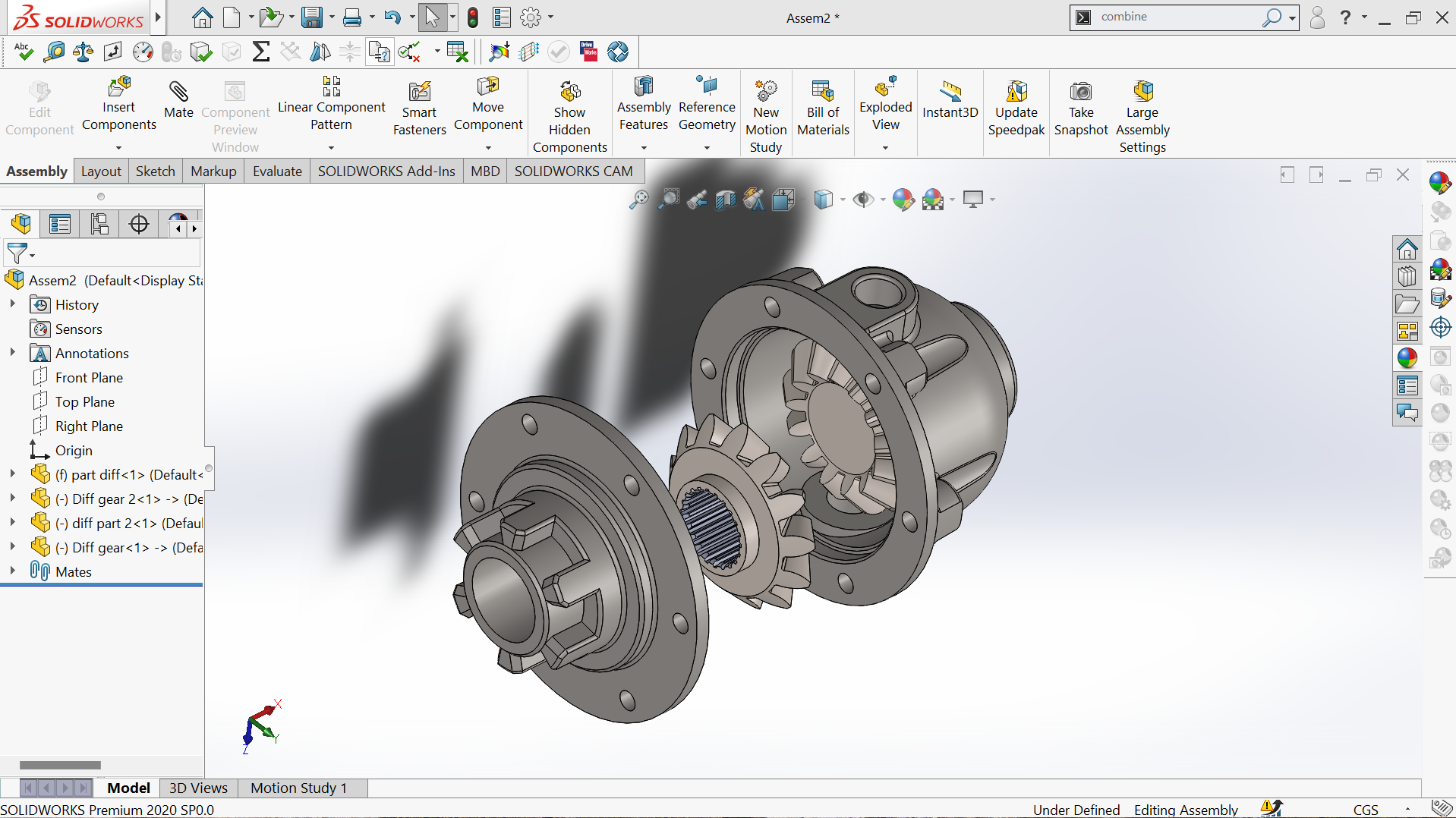The width and height of the screenshot is (1456, 818).
Task: Select the PropertyManager tab icon
Action: coord(60,224)
